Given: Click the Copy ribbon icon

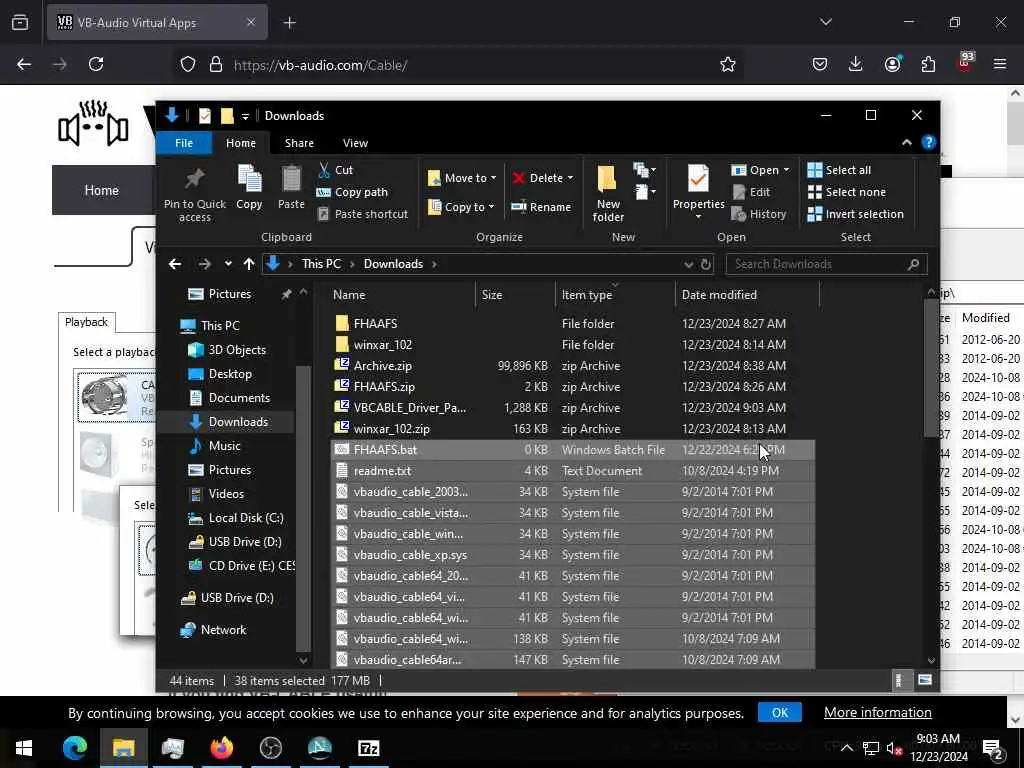Looking at the screenshot, I should 249,188.
